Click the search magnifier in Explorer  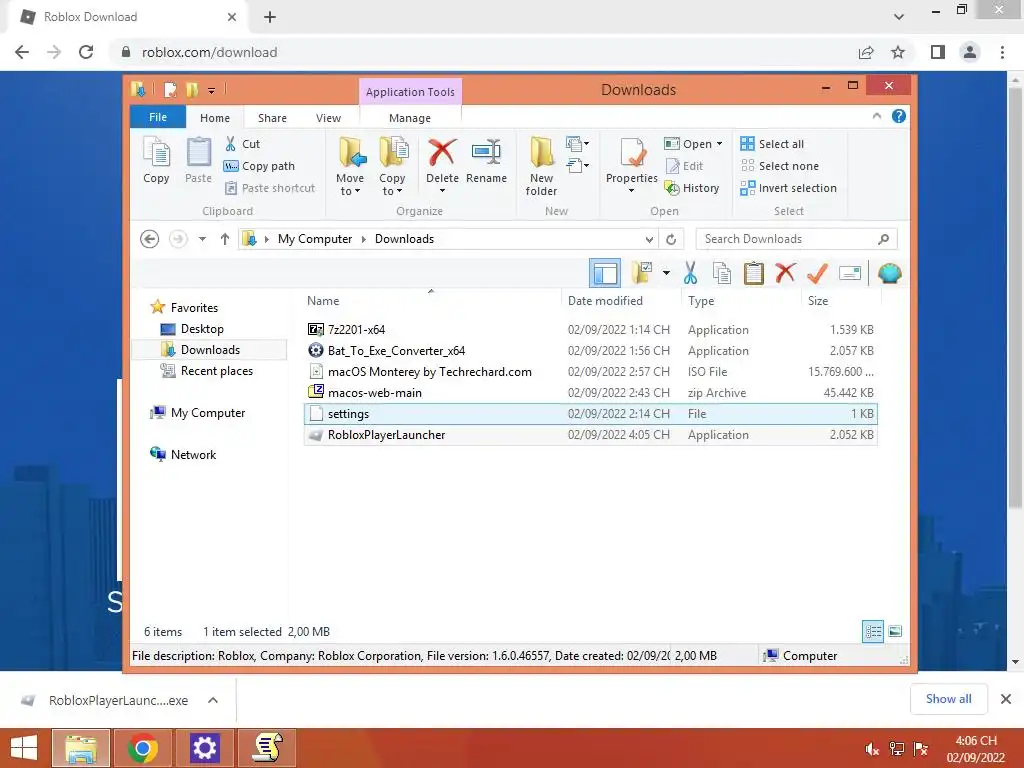[883, 239]
